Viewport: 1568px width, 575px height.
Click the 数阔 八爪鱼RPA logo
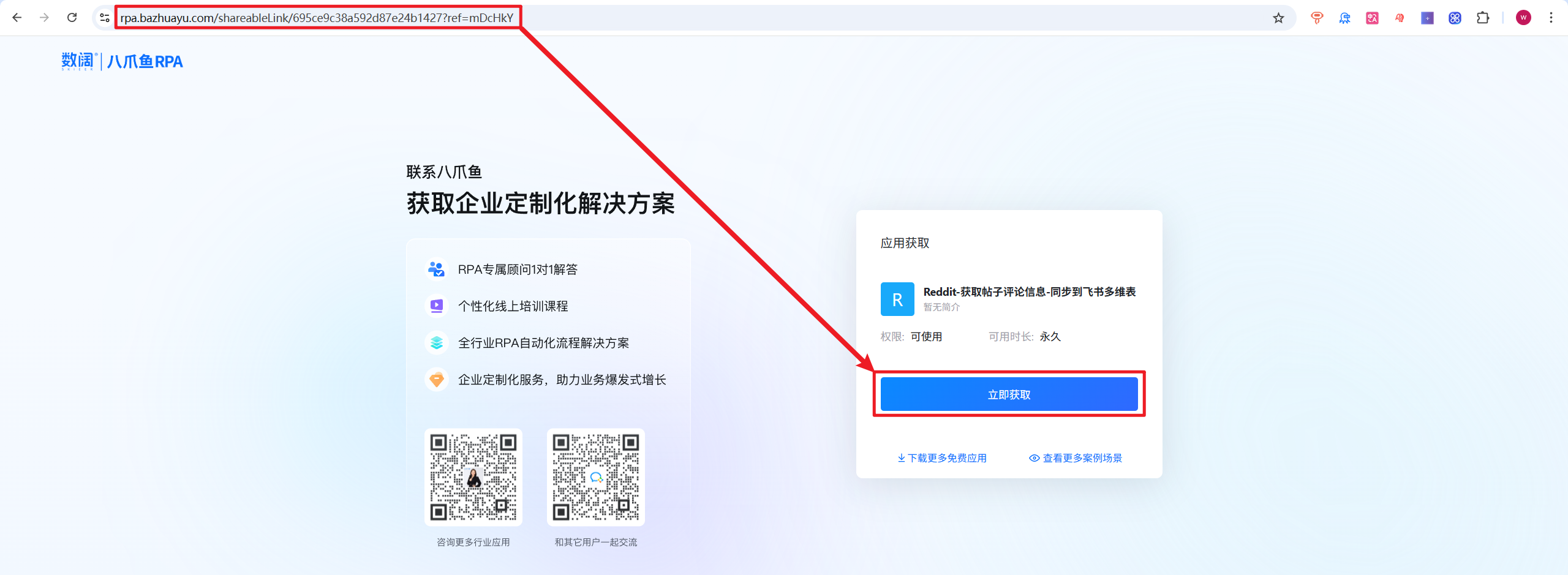122,61
